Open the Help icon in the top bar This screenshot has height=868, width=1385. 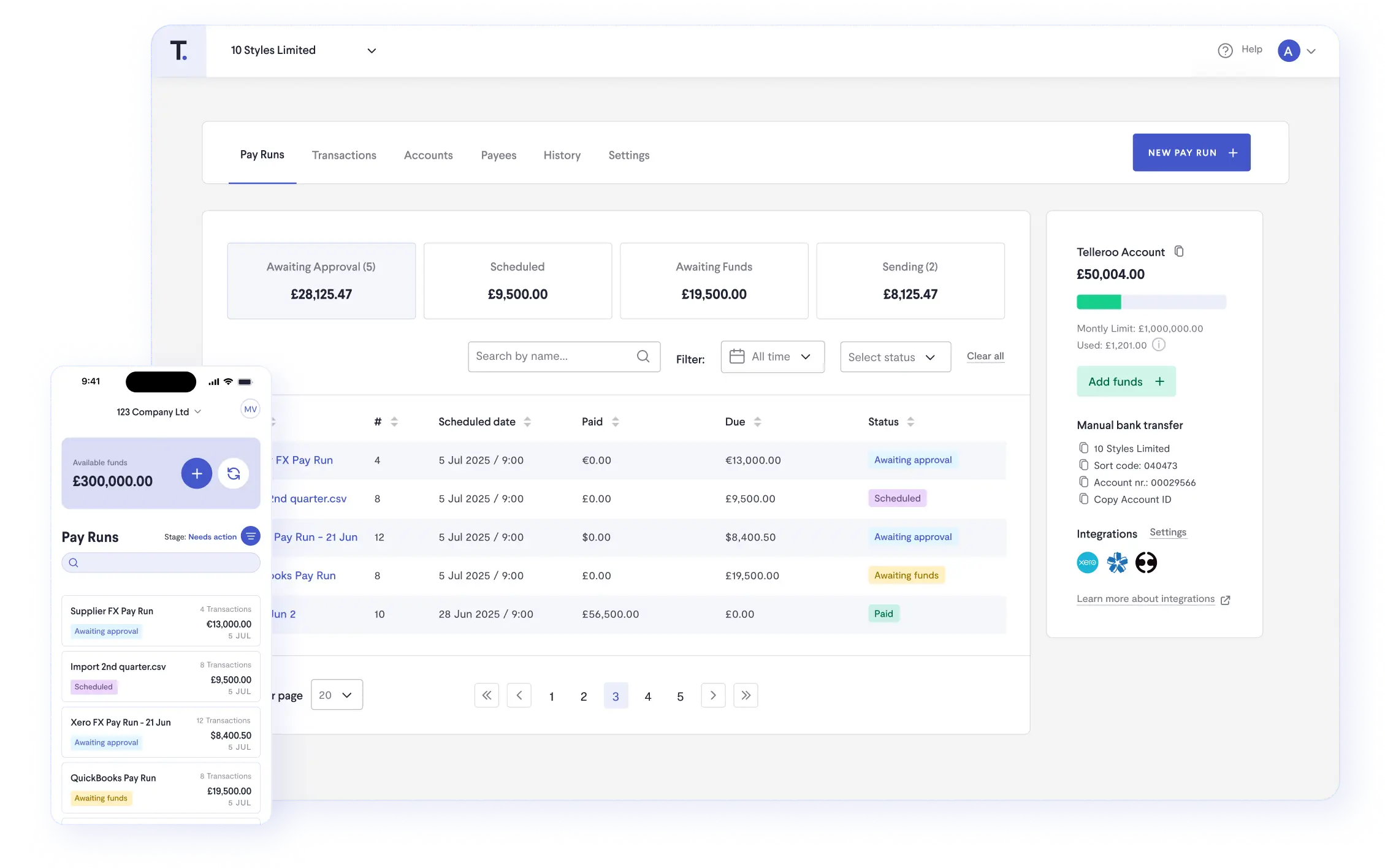point(1225,50)
